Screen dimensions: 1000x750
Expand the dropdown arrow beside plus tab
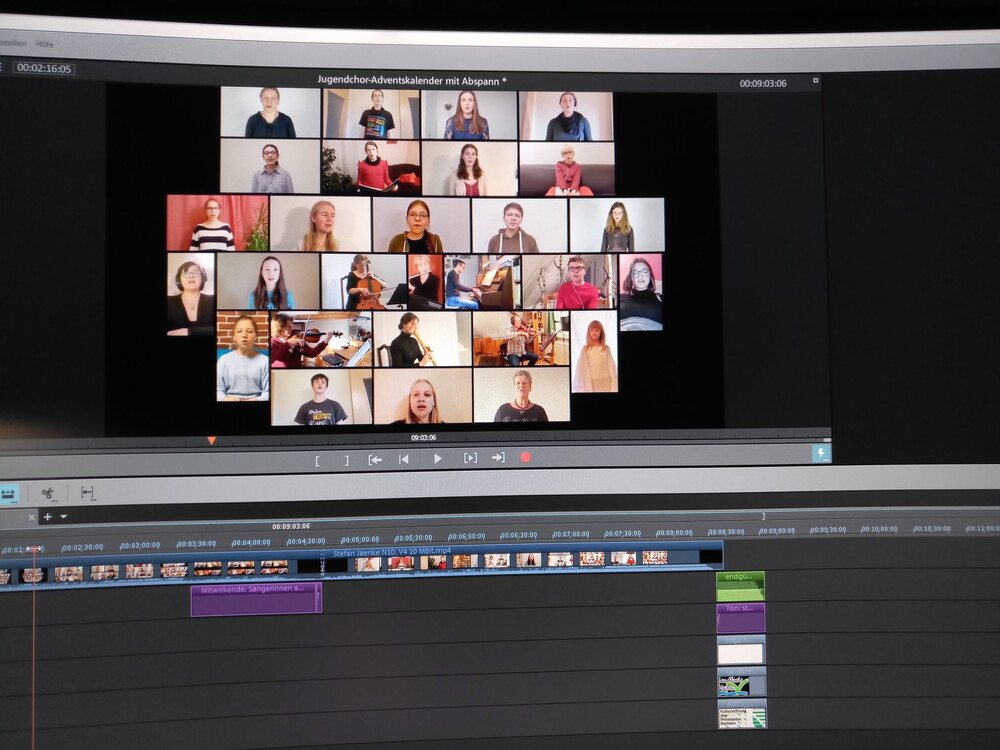64,517
